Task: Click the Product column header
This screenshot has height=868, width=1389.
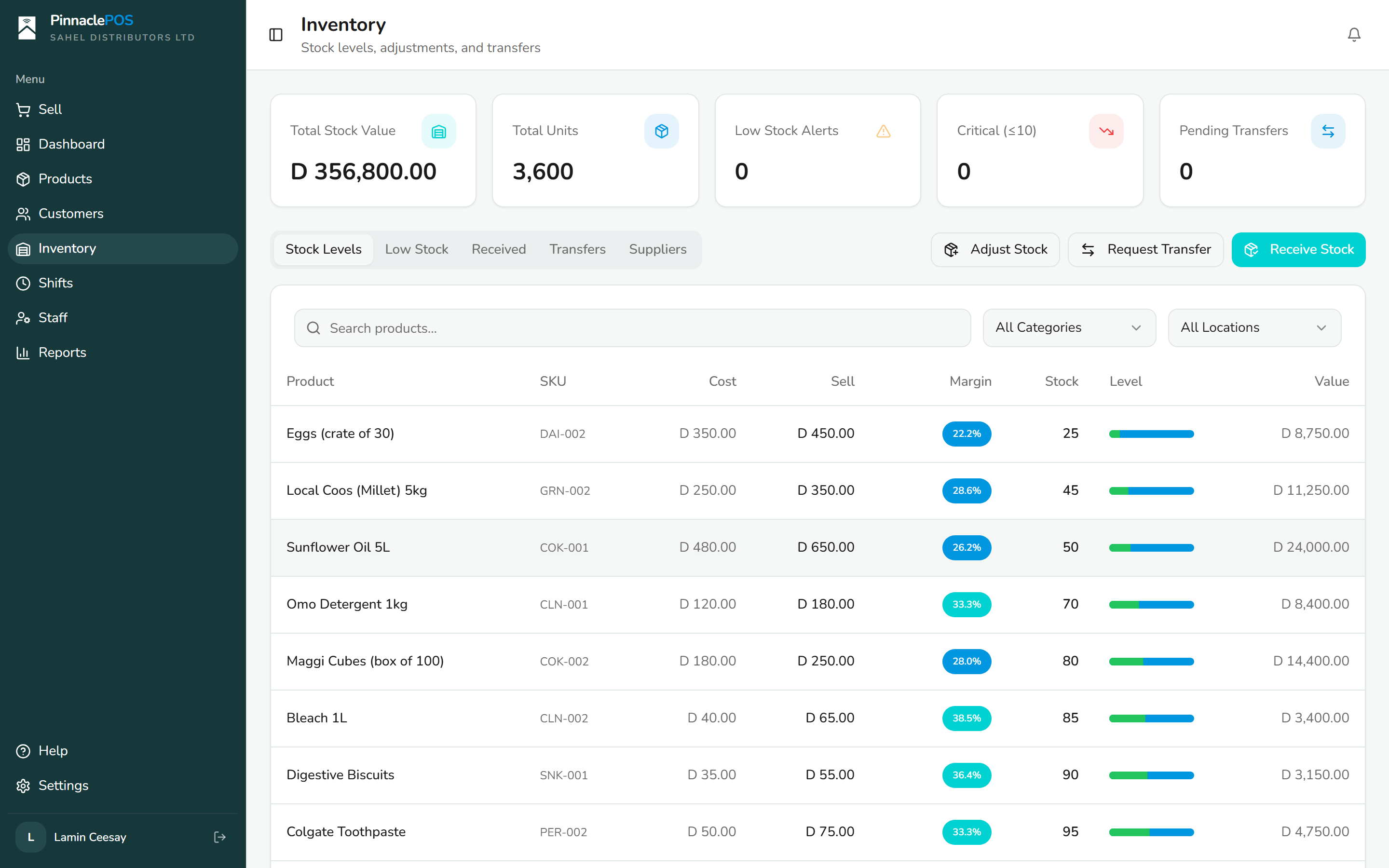Action: [310, 381]
